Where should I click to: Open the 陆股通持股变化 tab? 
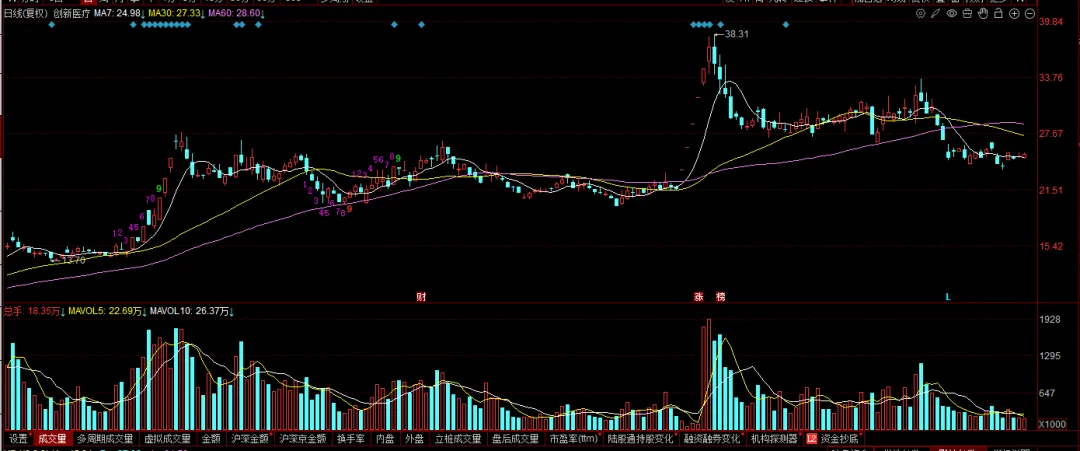(641, 439)
